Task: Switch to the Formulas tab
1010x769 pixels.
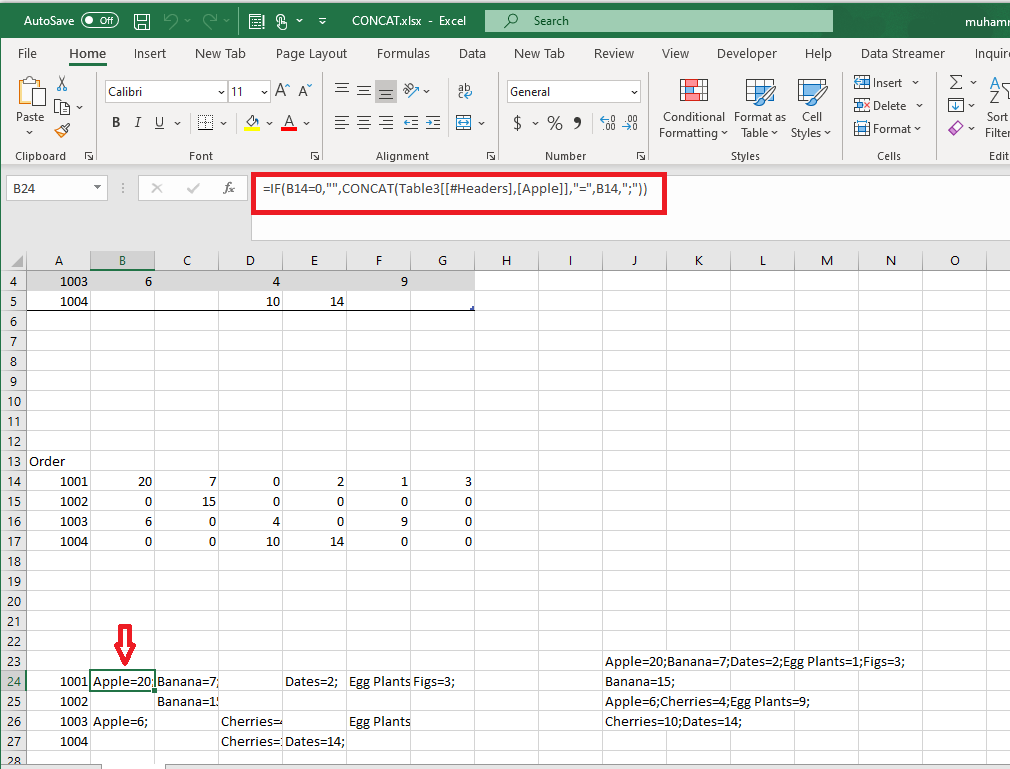Action: pyautogui.click(x=403, y=53)
